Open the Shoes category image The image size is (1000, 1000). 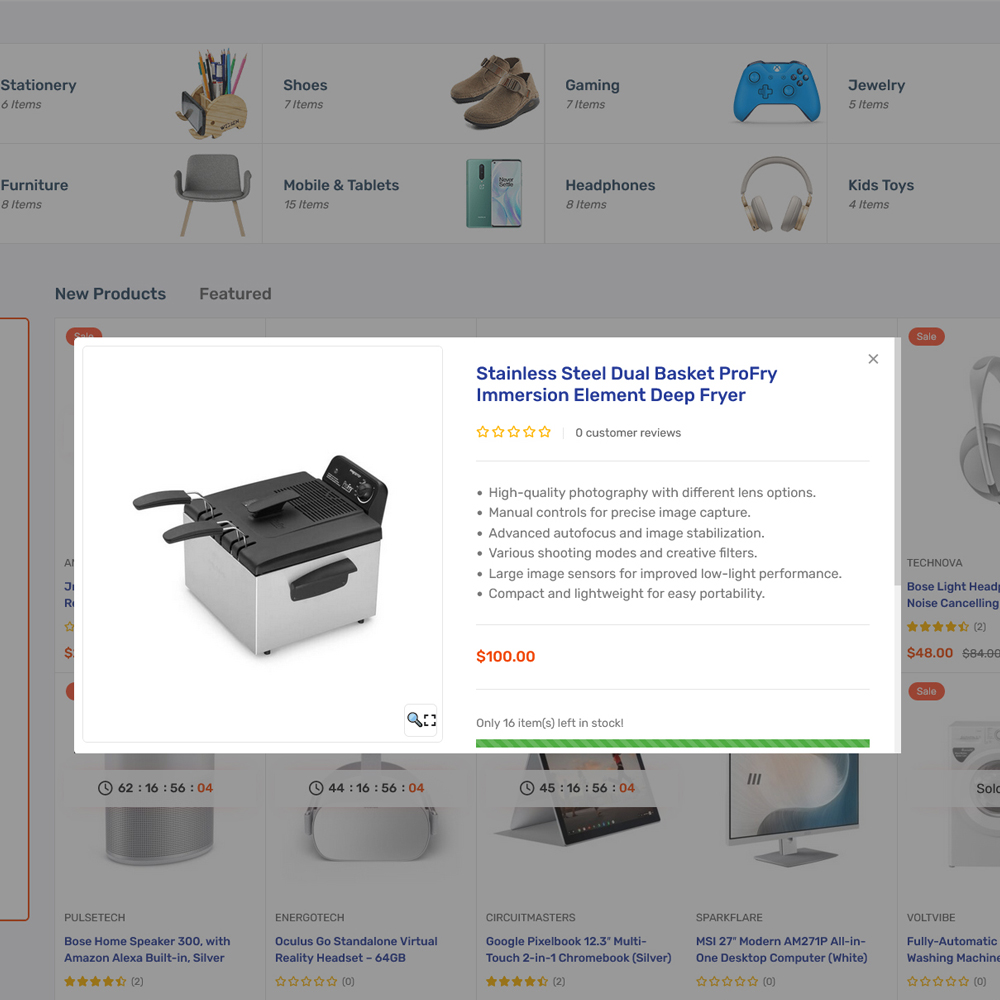496,92
